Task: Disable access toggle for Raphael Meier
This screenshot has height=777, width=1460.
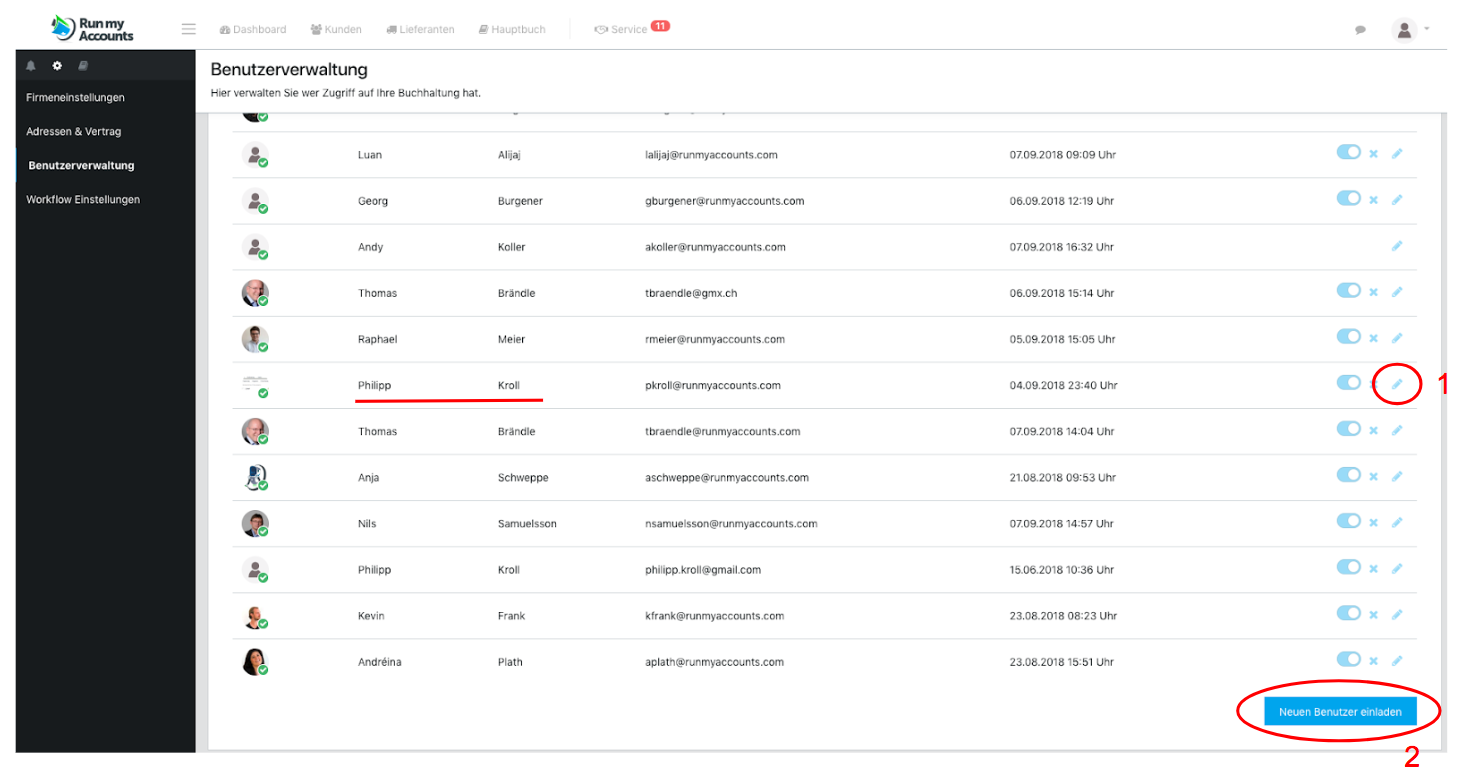Action: click(x=1349, y=336)
